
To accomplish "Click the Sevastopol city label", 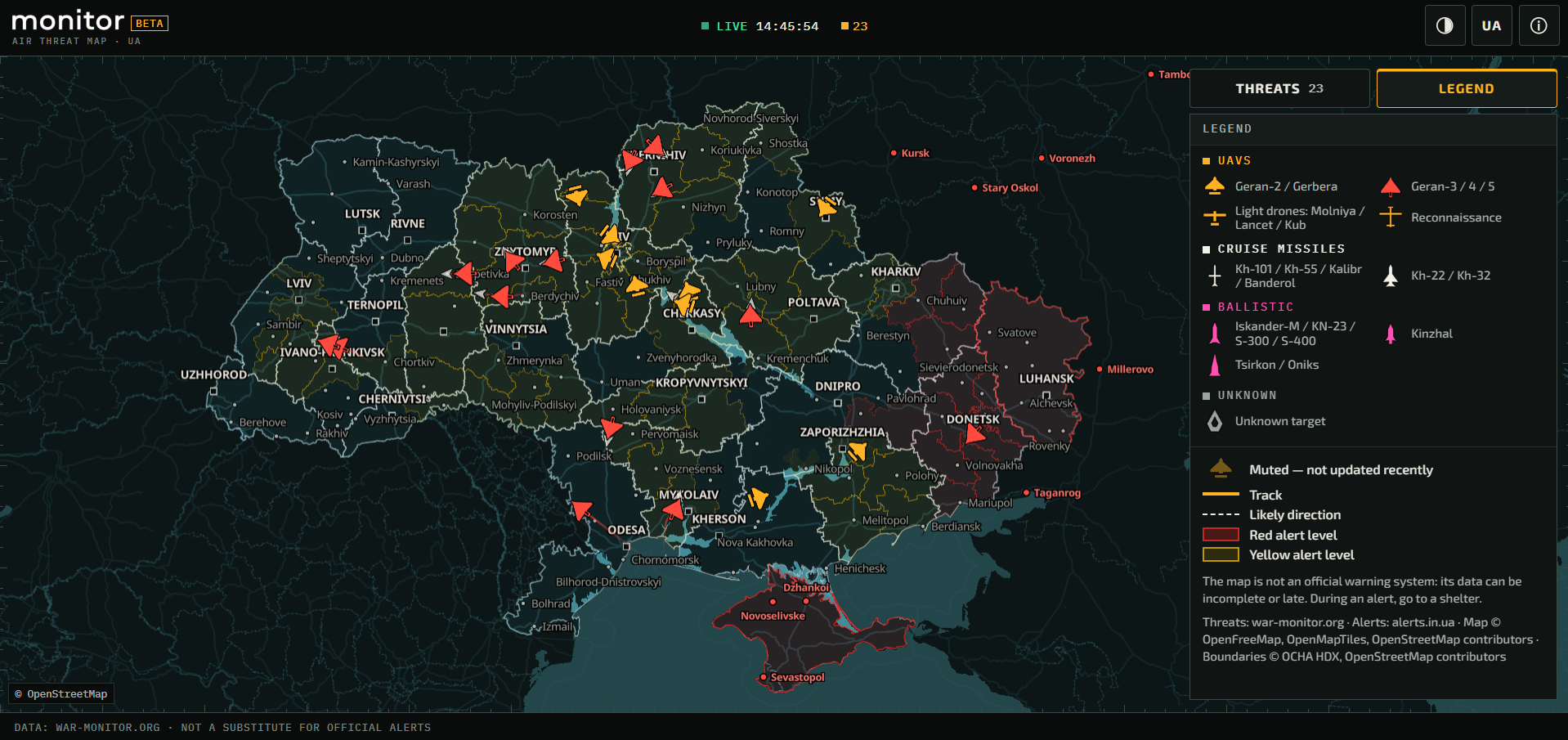I will click(797, 677).
